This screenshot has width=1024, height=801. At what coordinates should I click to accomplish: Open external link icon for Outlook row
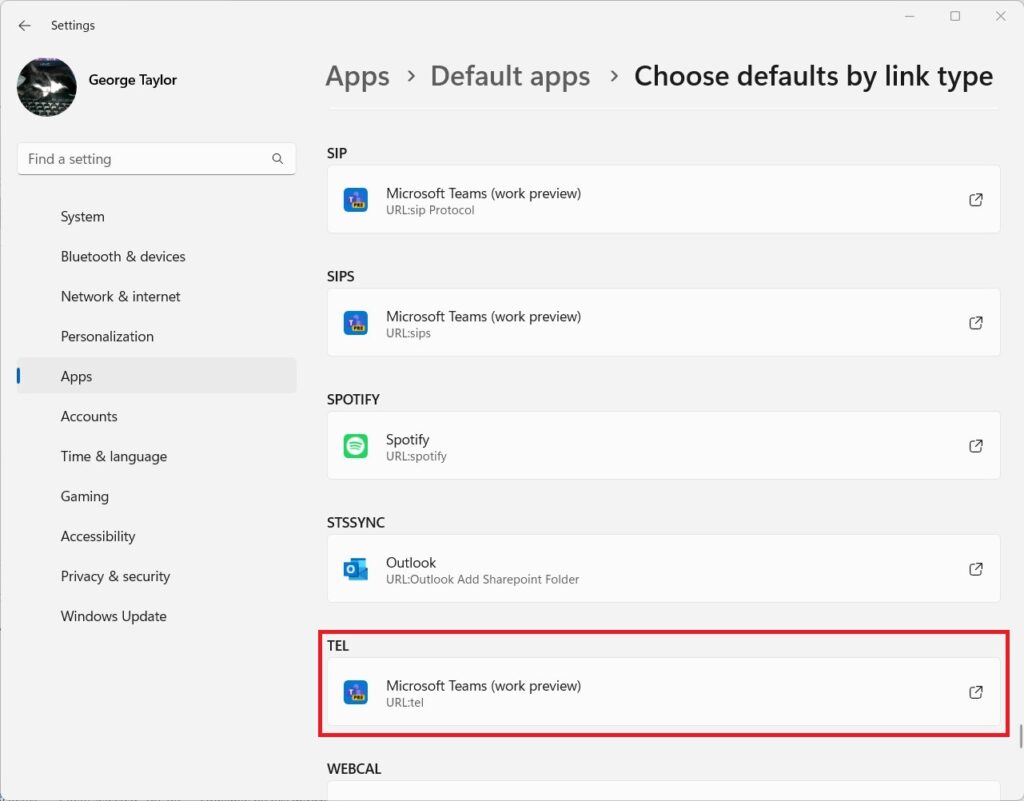976,569
